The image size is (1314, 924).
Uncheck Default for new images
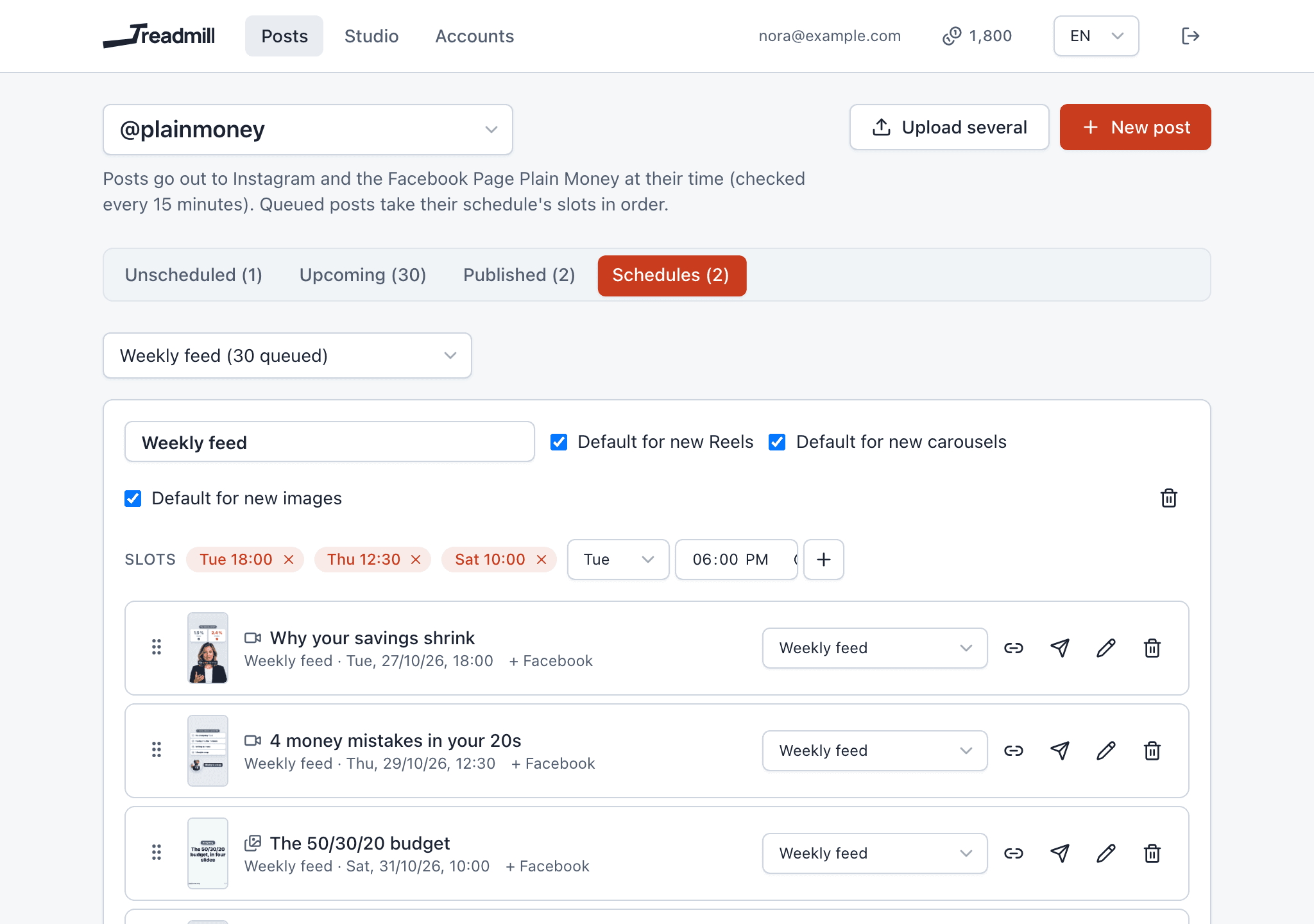click(133, 499)
